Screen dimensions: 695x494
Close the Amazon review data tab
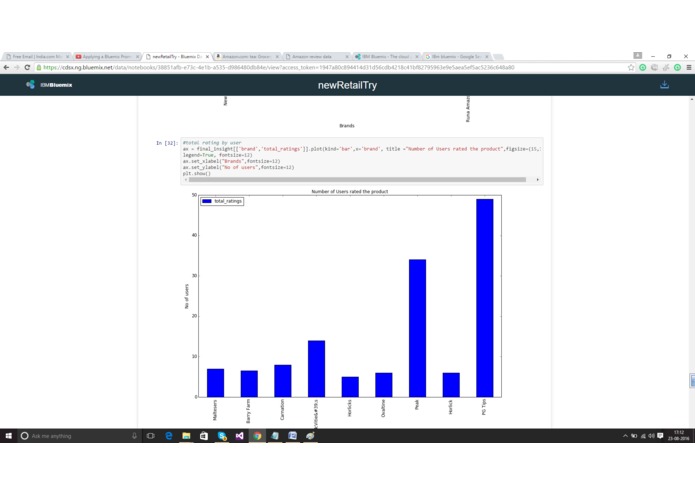click(x=347, y=57)
